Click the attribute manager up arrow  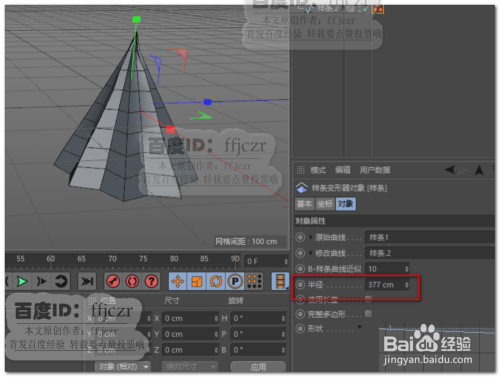[479, 170]
